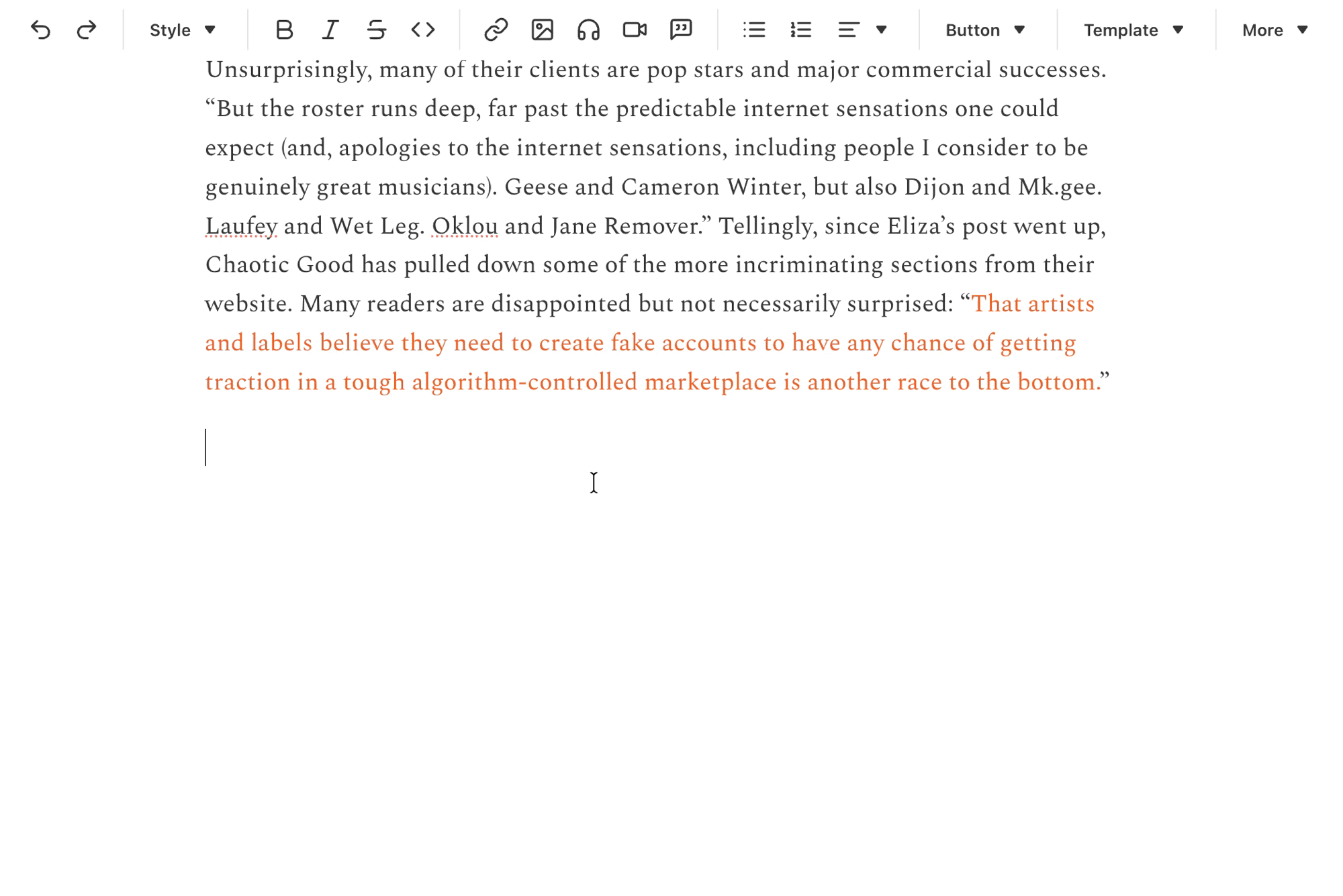Toggle italic formatting
1343x896 pixels.
click(x=330, y=30)
